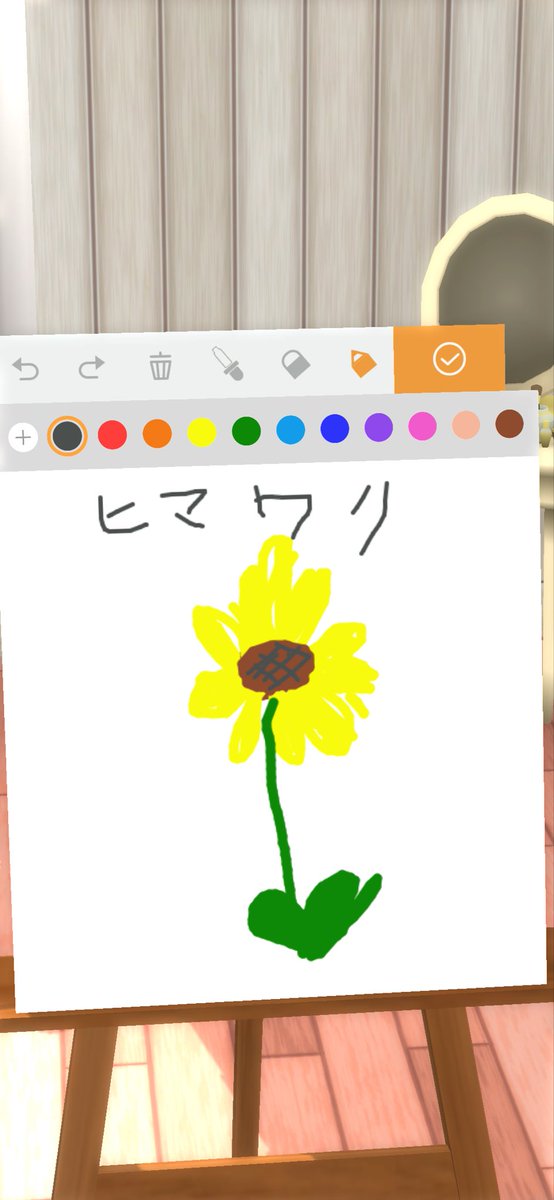554x1200 pixels.
Task: Choose the red color swatch
Action: pyautogui.click(x=112, y=434)
